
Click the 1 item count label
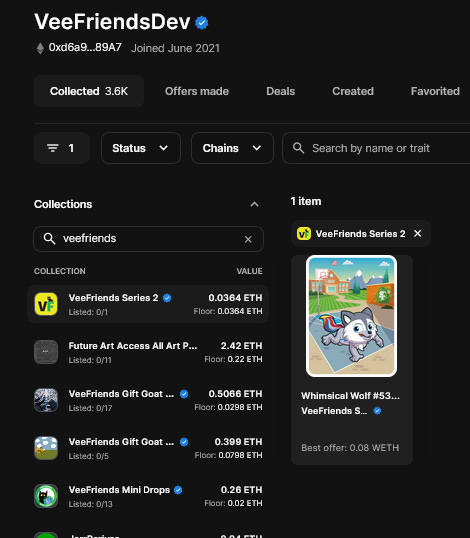pos(306,201)
